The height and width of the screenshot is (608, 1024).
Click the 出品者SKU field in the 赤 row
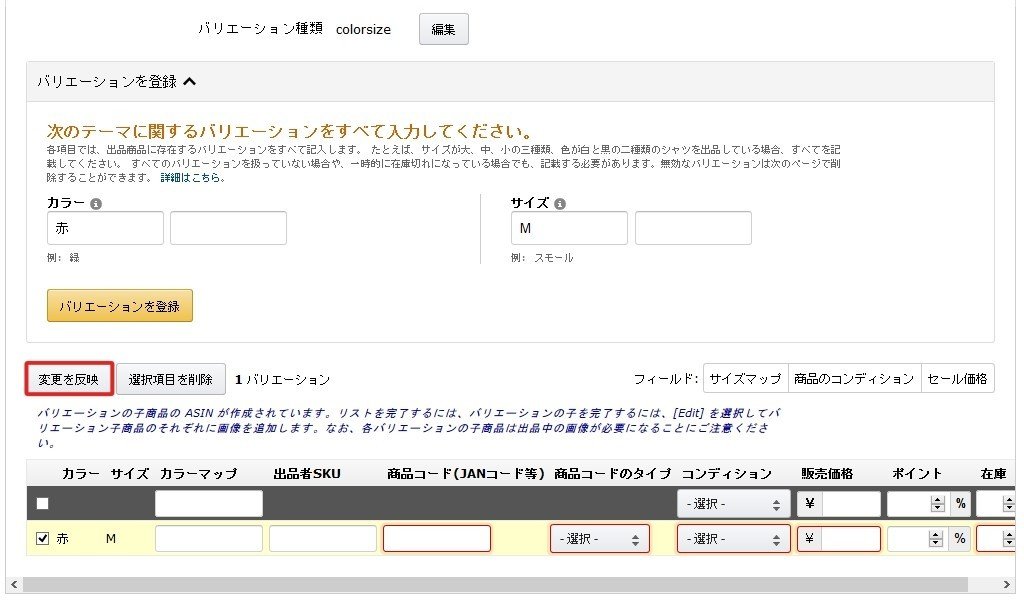pyautogui.click(x=323, y=539)
